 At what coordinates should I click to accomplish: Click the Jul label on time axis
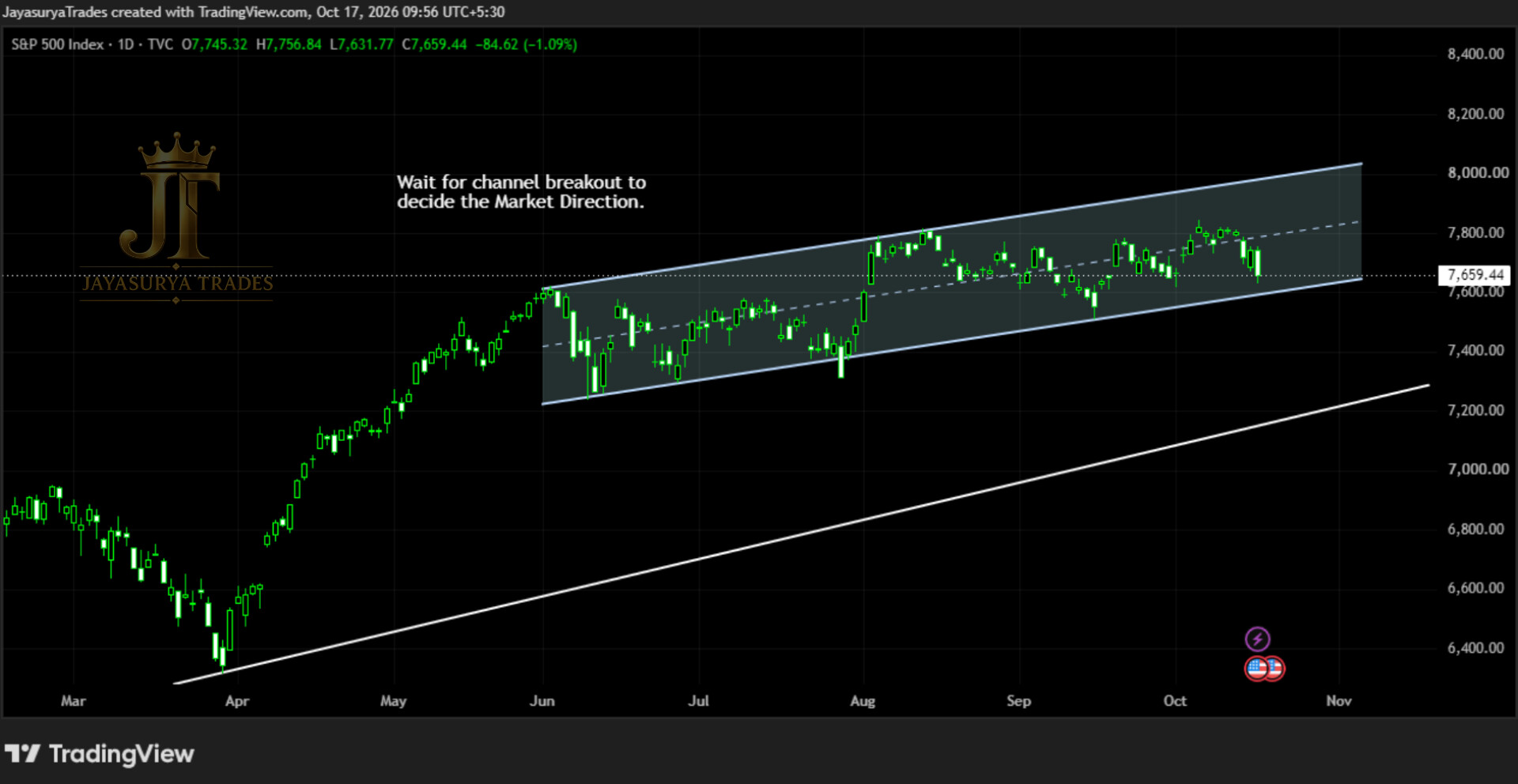[x=699, y=701]
